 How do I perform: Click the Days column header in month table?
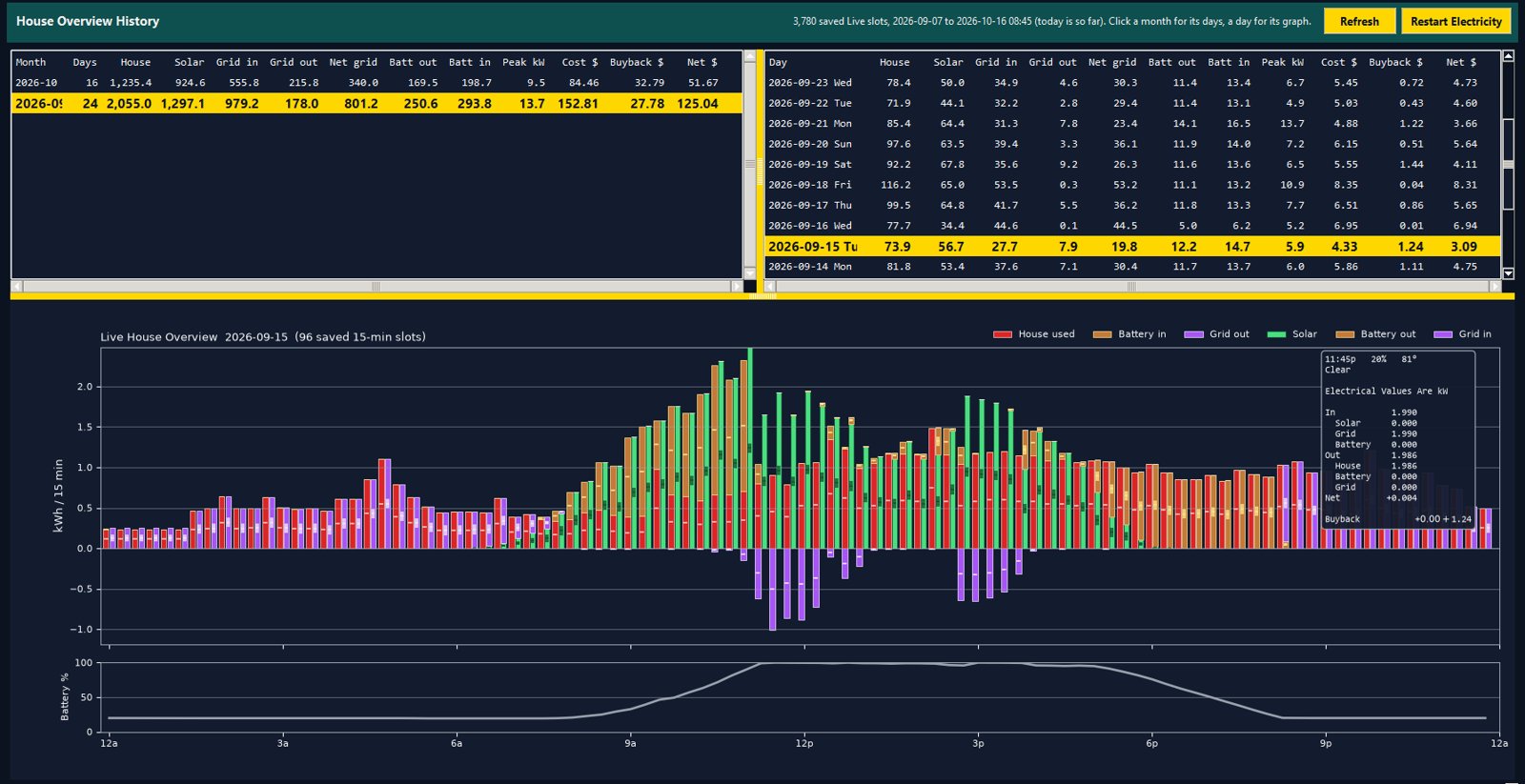(x=85, y=62)
